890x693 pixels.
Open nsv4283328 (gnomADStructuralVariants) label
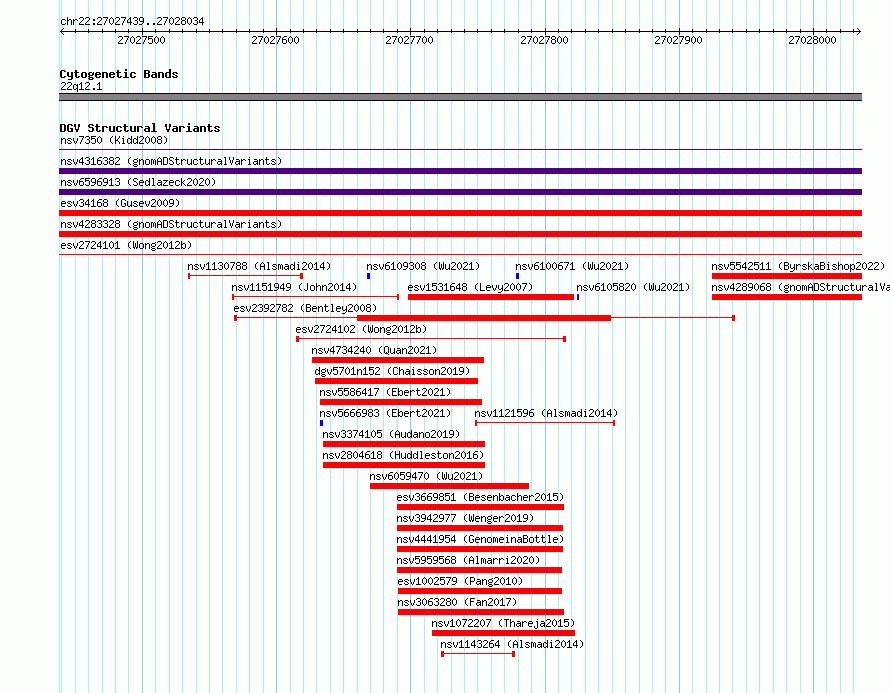pyautogui.click(x=171, y=224)
